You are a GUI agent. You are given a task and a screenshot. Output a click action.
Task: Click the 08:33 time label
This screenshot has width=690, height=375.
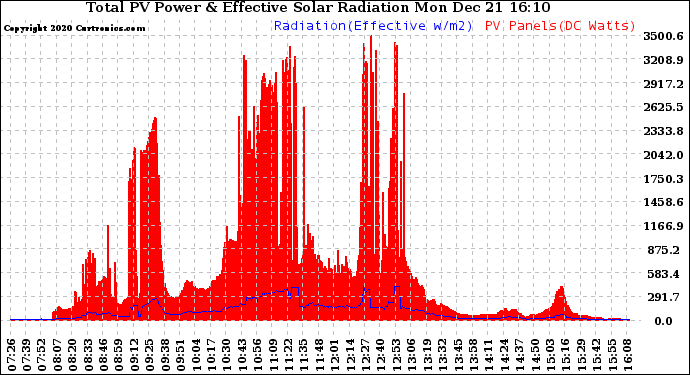(88, 355)
